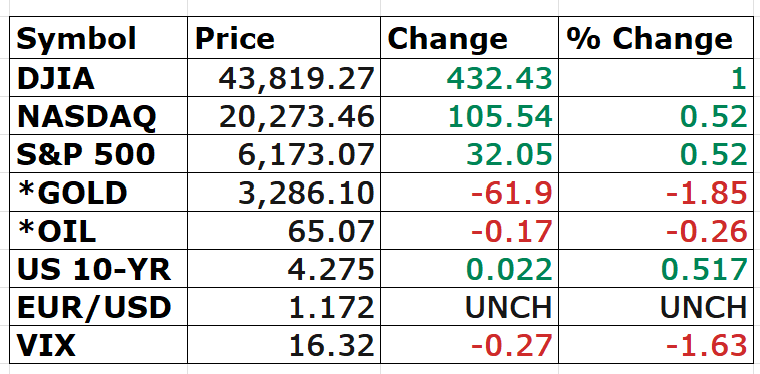Select US 10-YR percent change 0.517 cell
The height and width of the screenshot is (374, 760).
click(656, 268)
